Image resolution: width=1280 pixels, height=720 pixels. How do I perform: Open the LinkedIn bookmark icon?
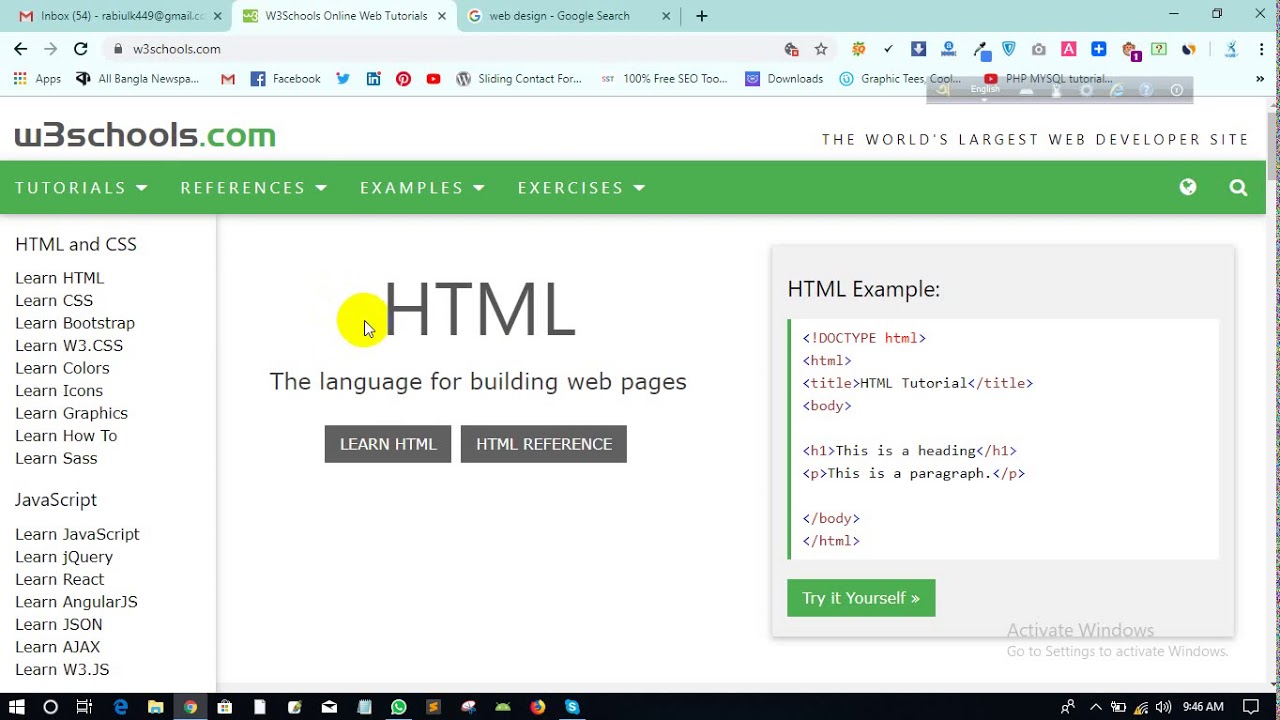click(x=373, y=79)
